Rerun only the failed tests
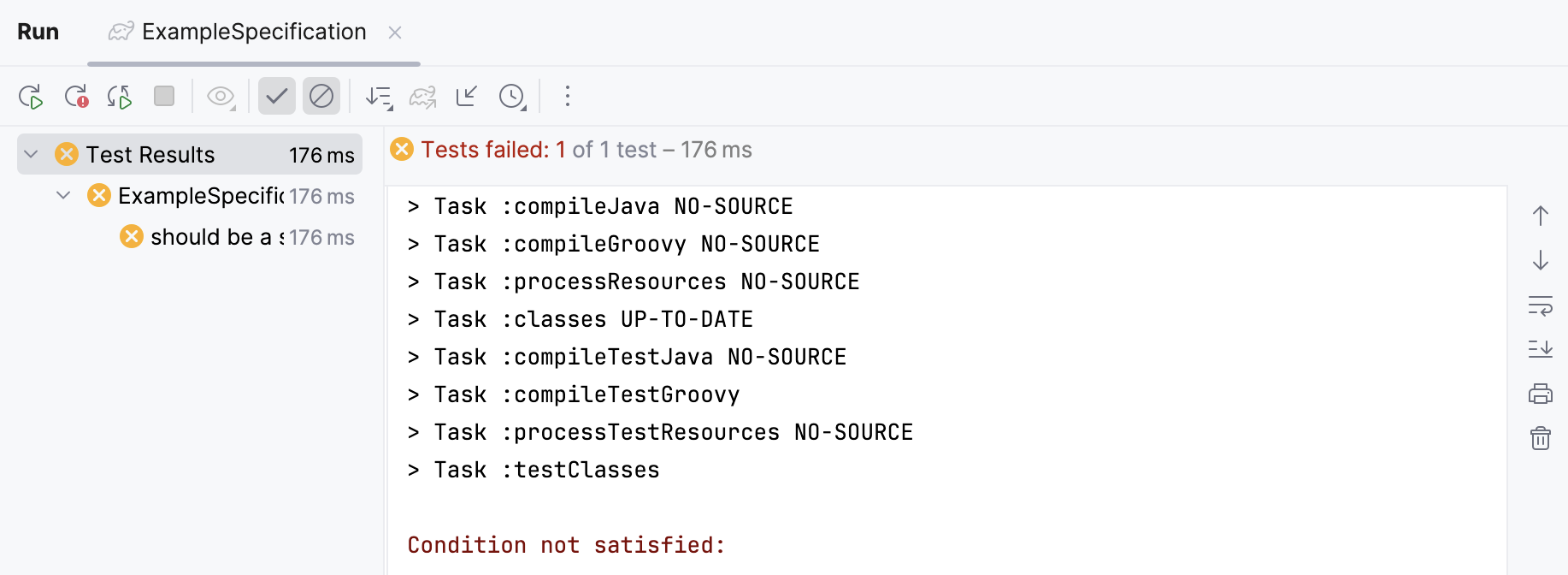 tap(76, 96)
